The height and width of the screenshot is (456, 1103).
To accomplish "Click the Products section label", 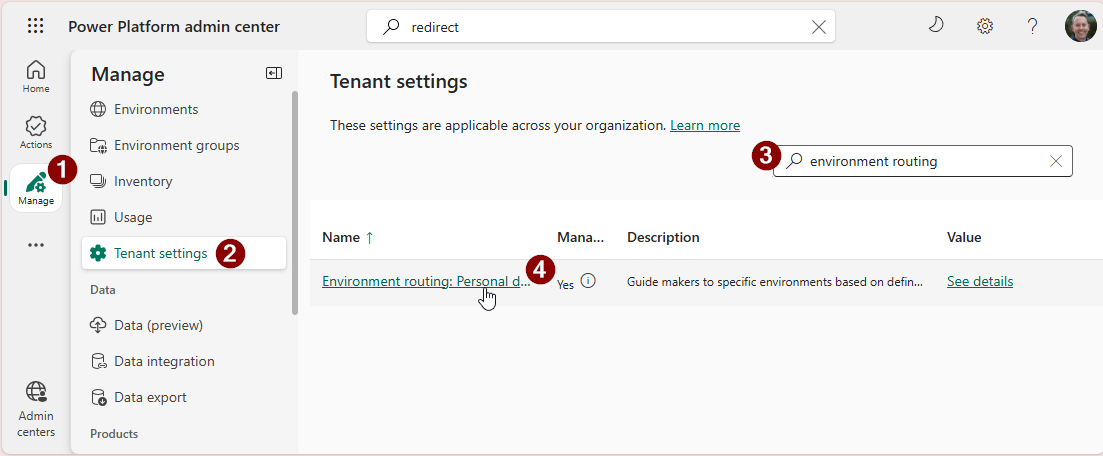I will tap(114, 434).
